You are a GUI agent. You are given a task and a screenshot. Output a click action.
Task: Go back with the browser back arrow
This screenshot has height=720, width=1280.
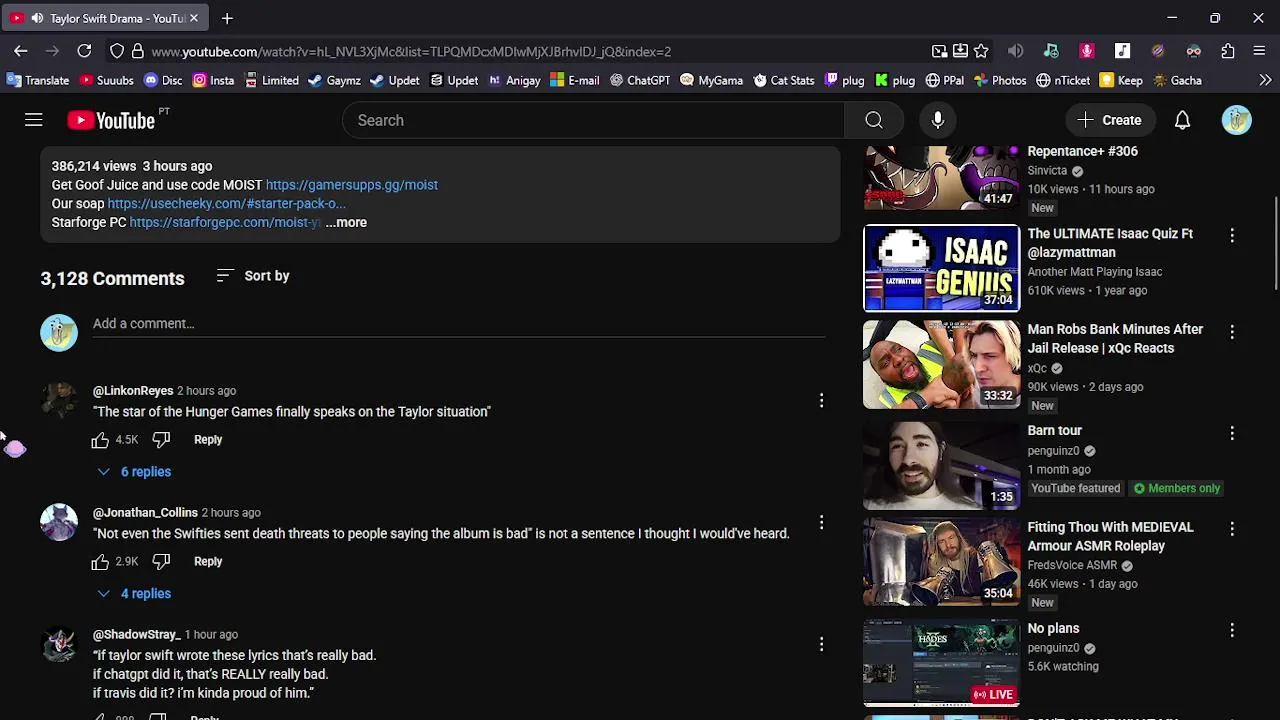click(x=21, y=51)
